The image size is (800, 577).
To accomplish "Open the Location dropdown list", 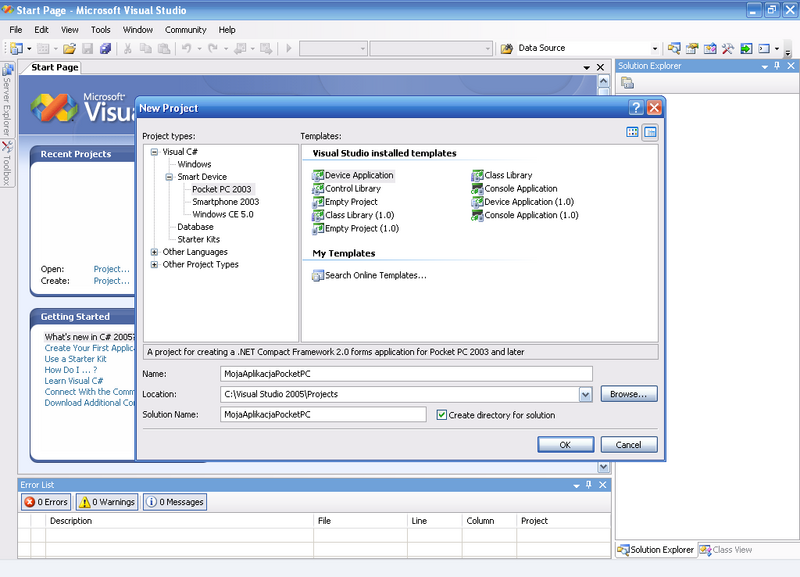I will pos(586,394).
